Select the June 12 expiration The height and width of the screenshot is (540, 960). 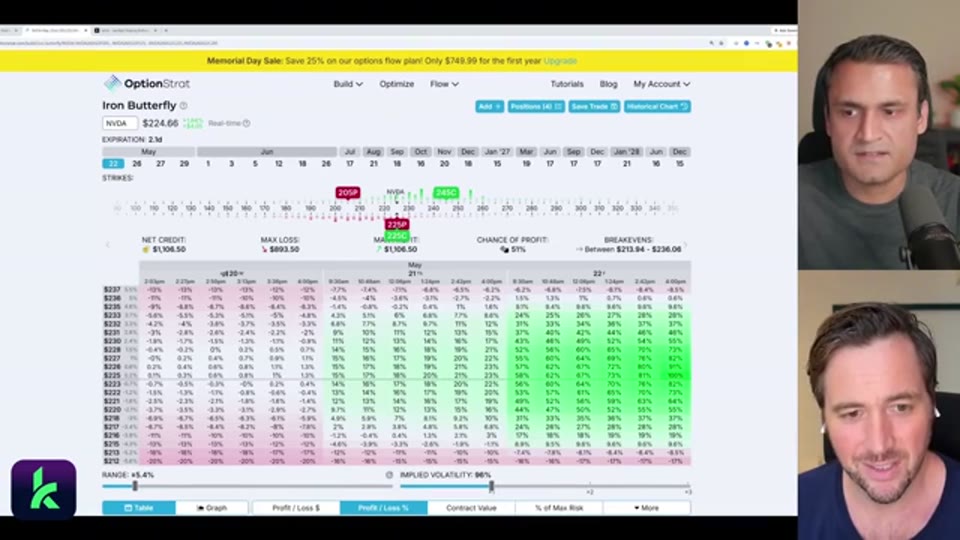[279, 163]
